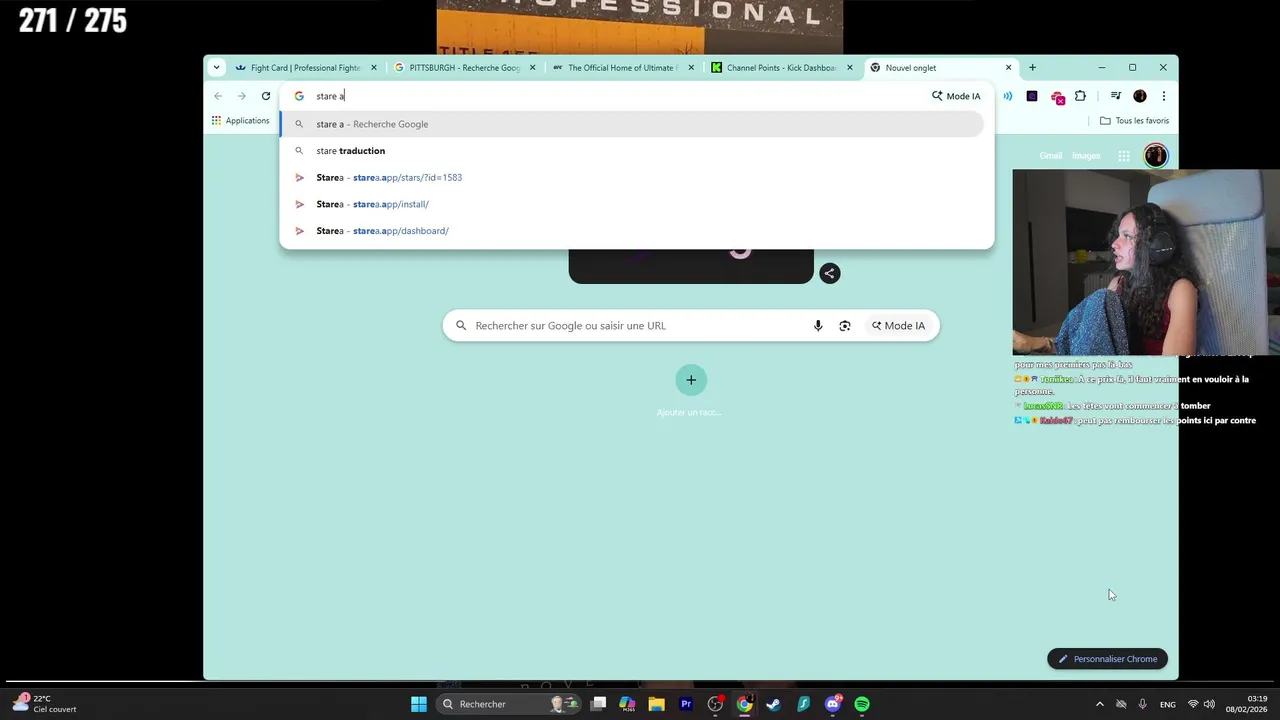Reload the page with the refresh icon
The width and height of the screenshot is (1280, 720).
click(x=266, y=96)
